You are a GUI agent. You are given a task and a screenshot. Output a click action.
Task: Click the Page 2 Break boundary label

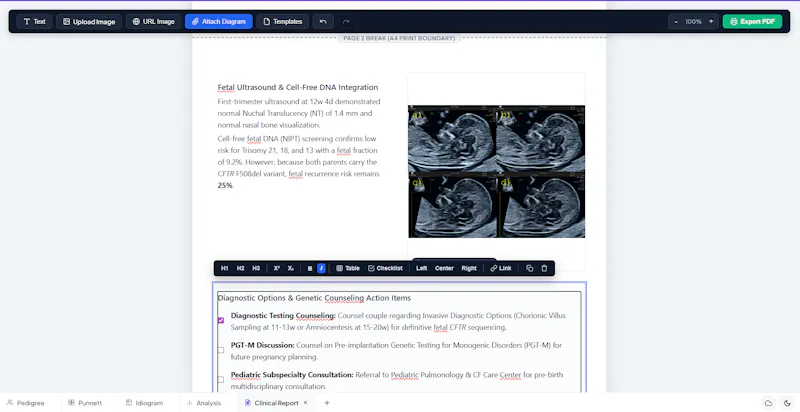point(399,38)
